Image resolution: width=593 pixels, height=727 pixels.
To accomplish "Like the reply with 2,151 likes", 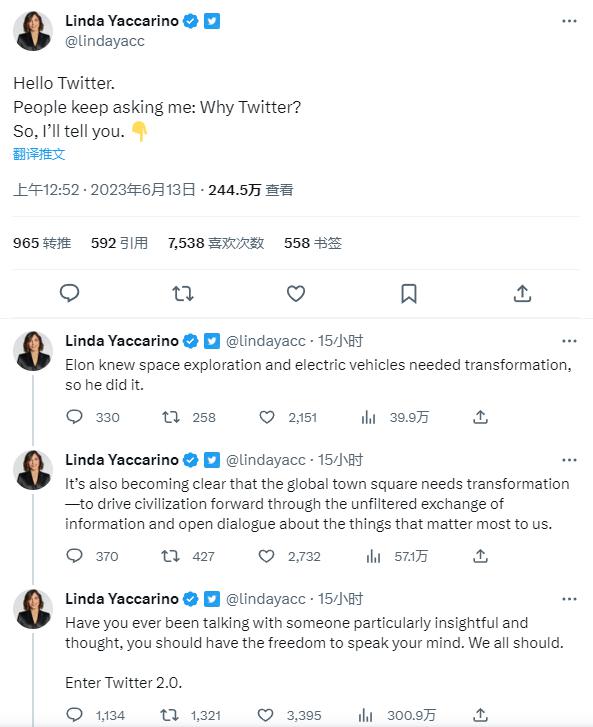I will 267,417.
